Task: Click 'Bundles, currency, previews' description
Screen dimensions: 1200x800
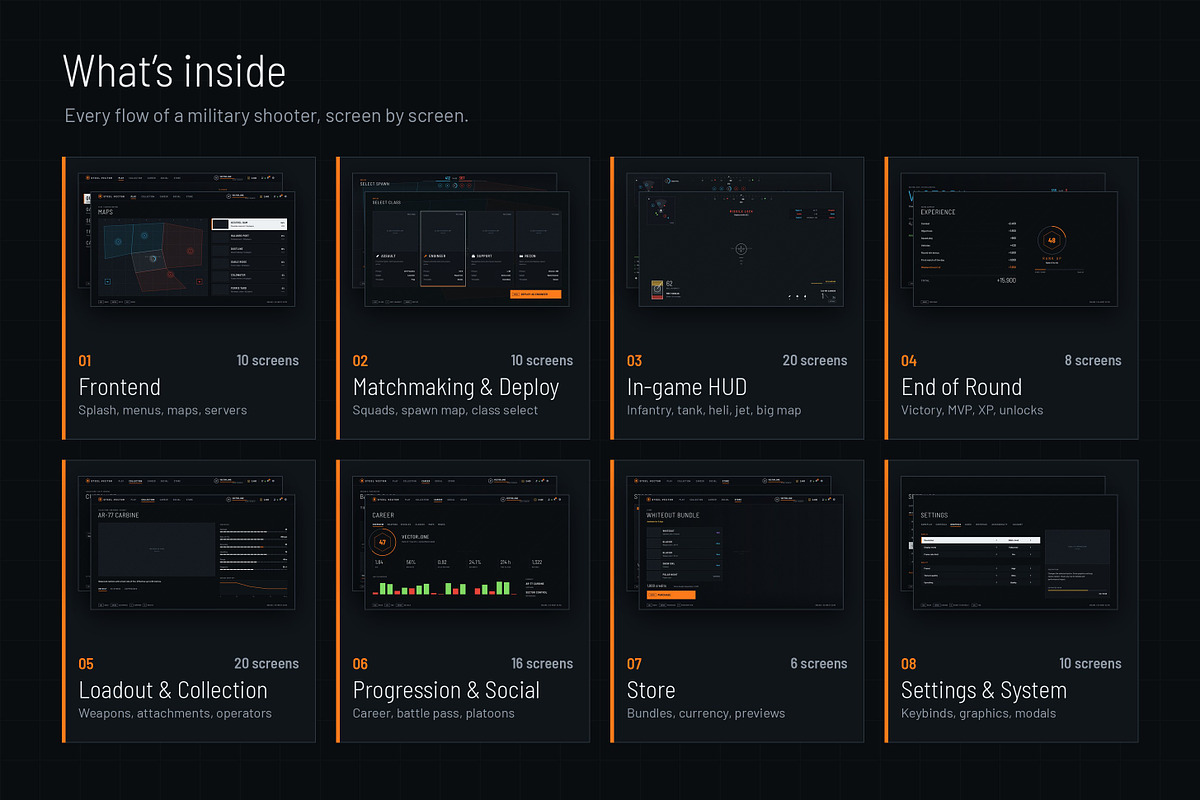Action: pyautogui.click(x=706, y=713)
